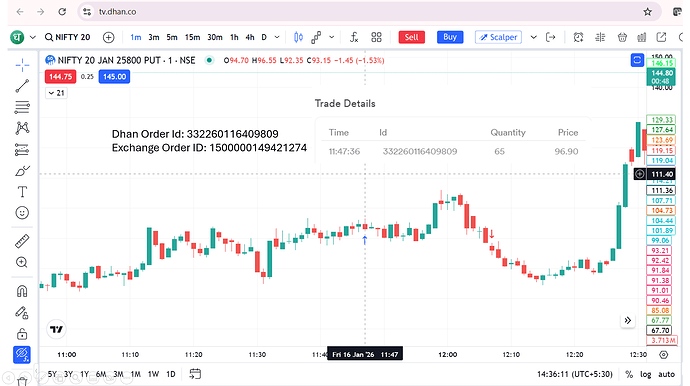Open the basket icon in toolbar
Viewport: 690px width, 386px height.
click(622, 37)
